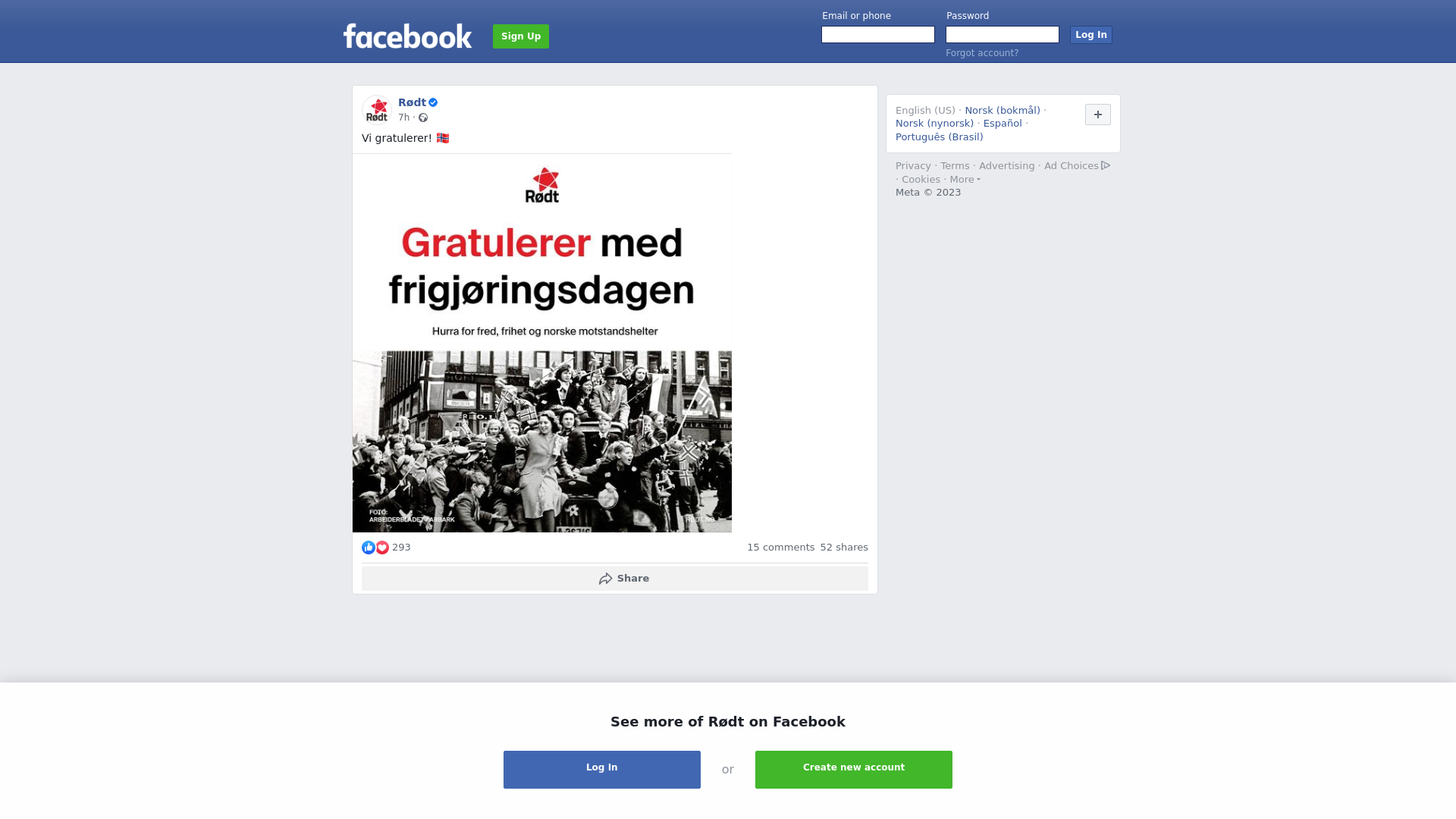Open Rødt profile picture avatar
Viewport: 1456px width, 819px height.
pos(377,110)
